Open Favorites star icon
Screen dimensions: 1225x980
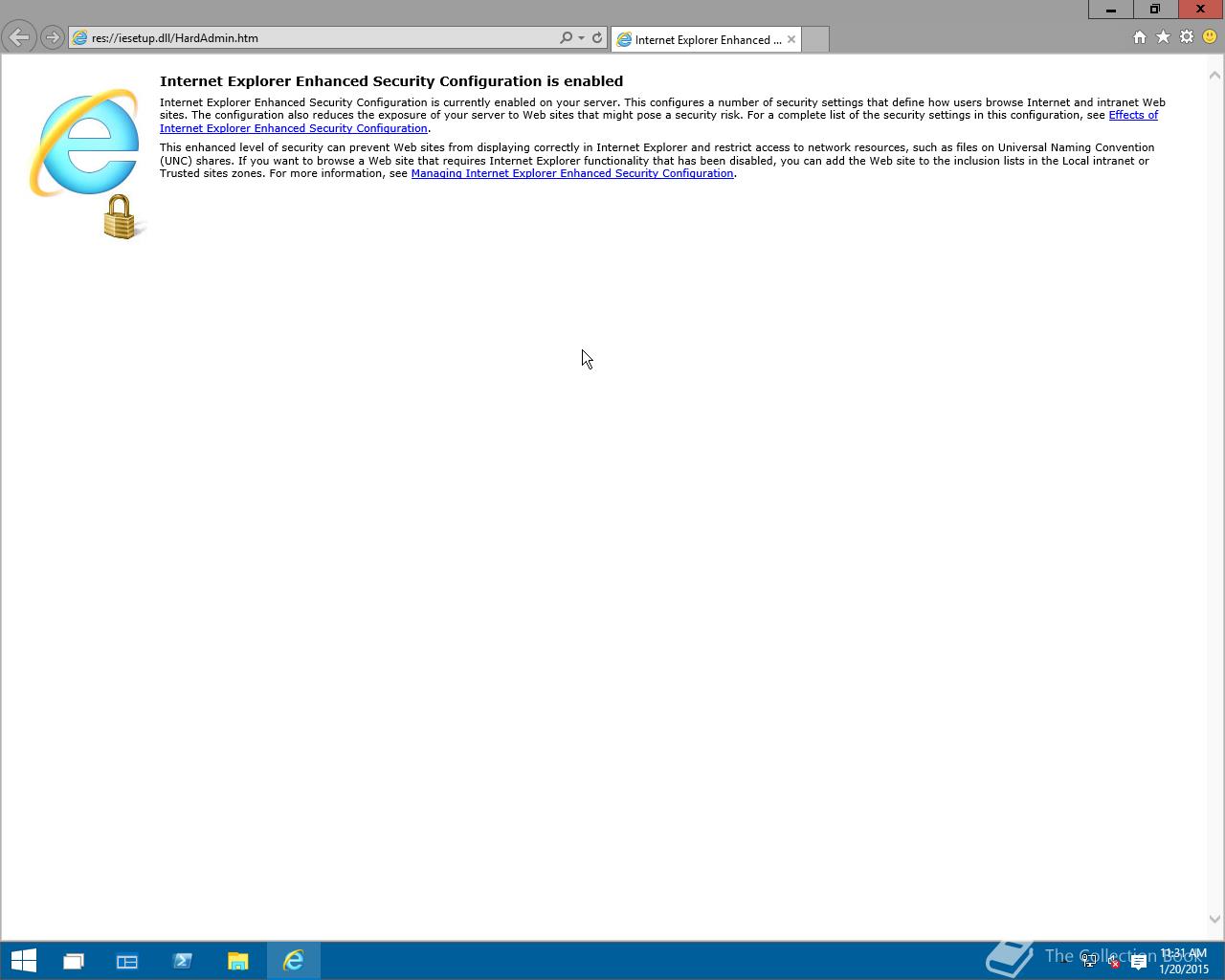tap(1163, 37)
